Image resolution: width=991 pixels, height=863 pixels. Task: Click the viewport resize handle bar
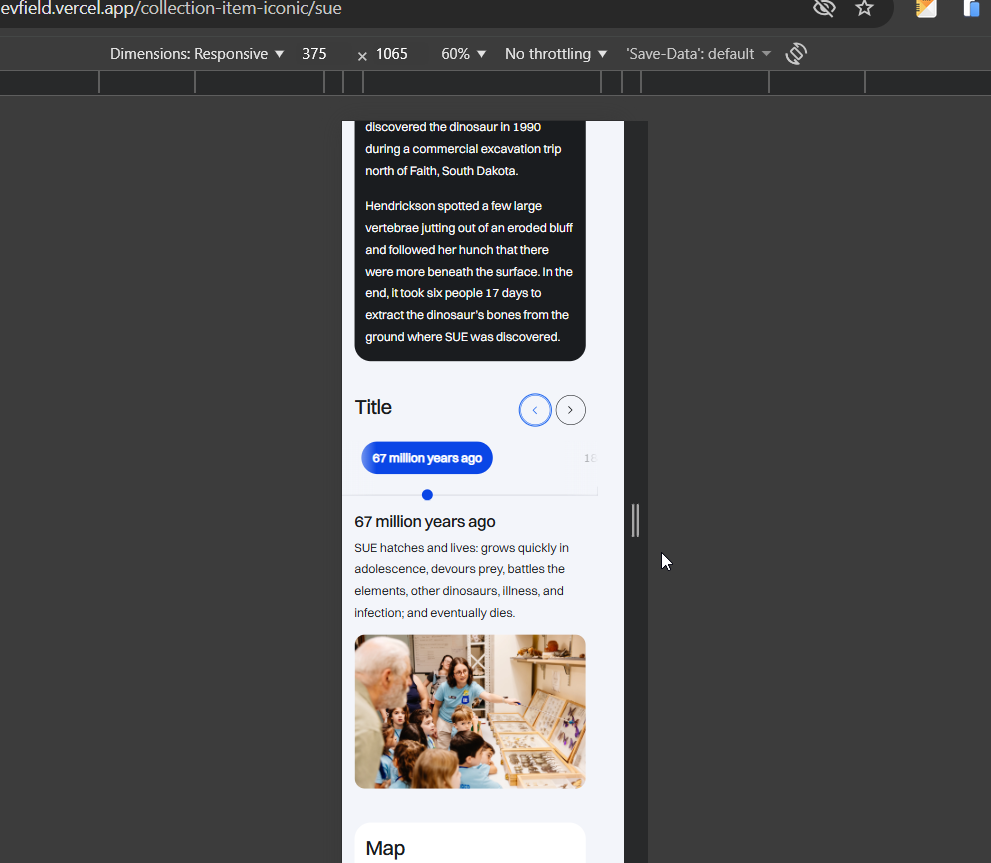[x=636, y=520]
